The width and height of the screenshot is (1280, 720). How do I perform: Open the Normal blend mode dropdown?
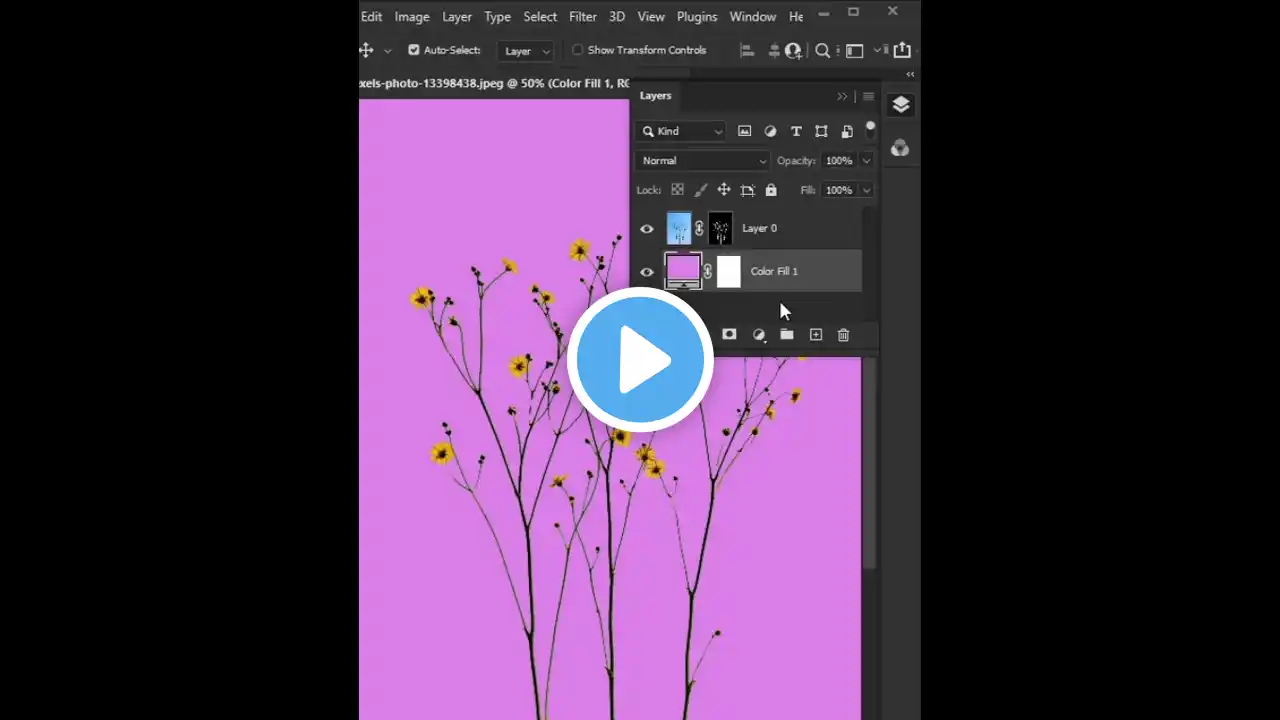coord(703,161)
